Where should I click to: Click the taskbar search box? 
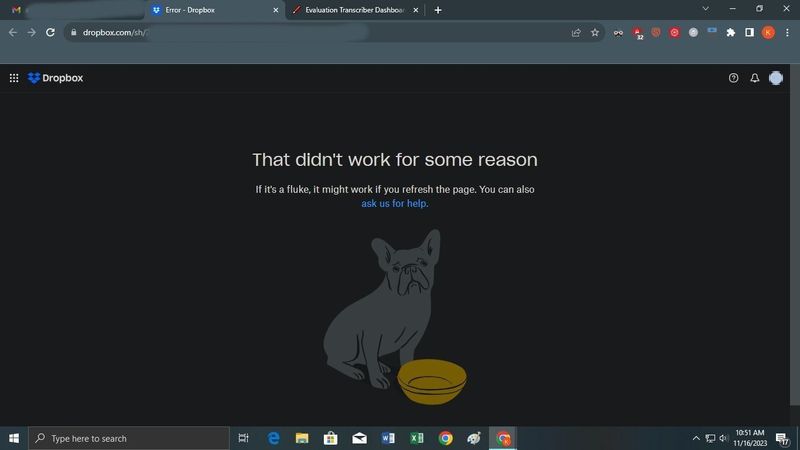click(129, 438)
